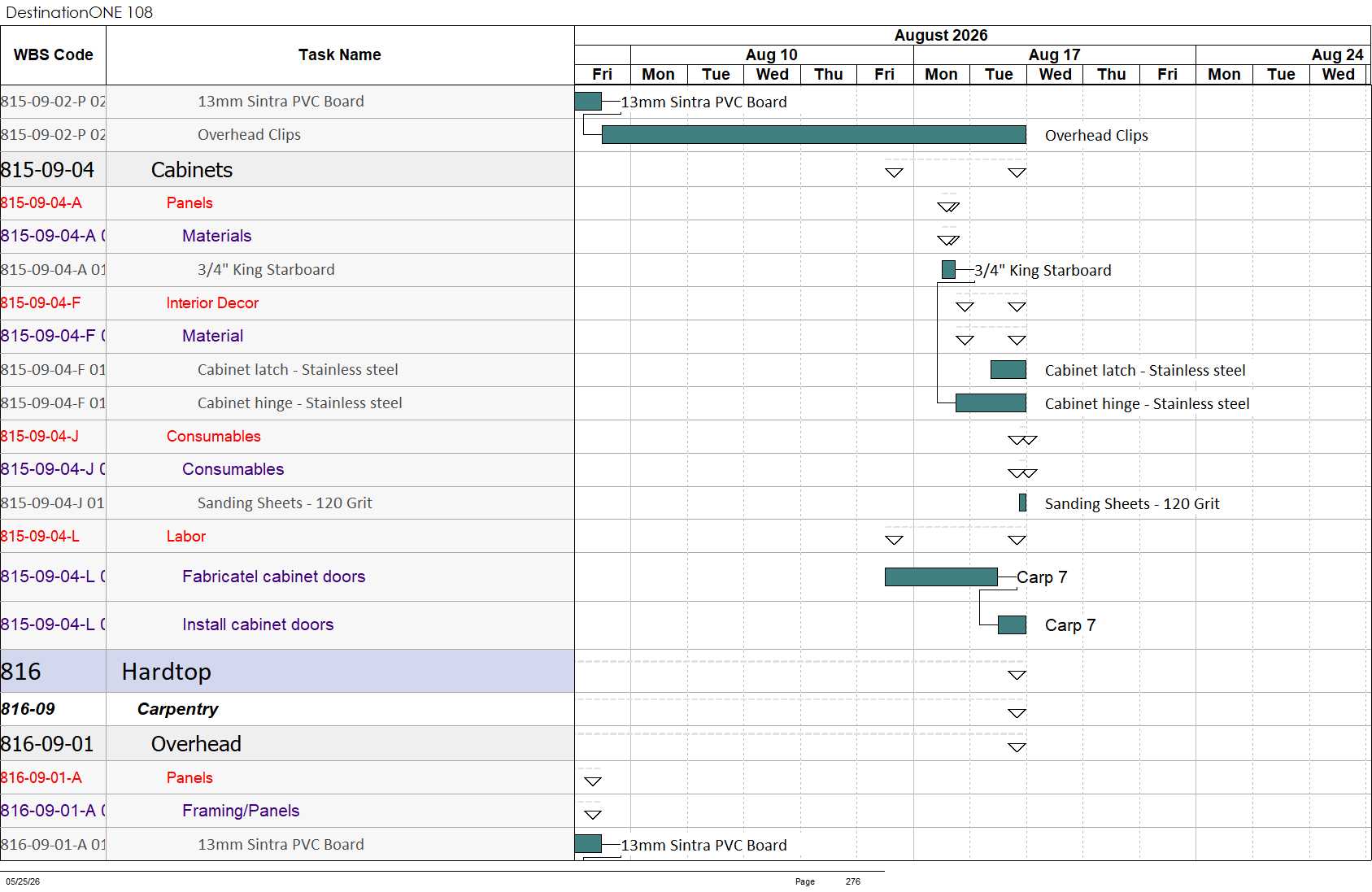The image size is (1372, 892).
Task: Click the WBS Code column header
Action: (x=53, y=55)
